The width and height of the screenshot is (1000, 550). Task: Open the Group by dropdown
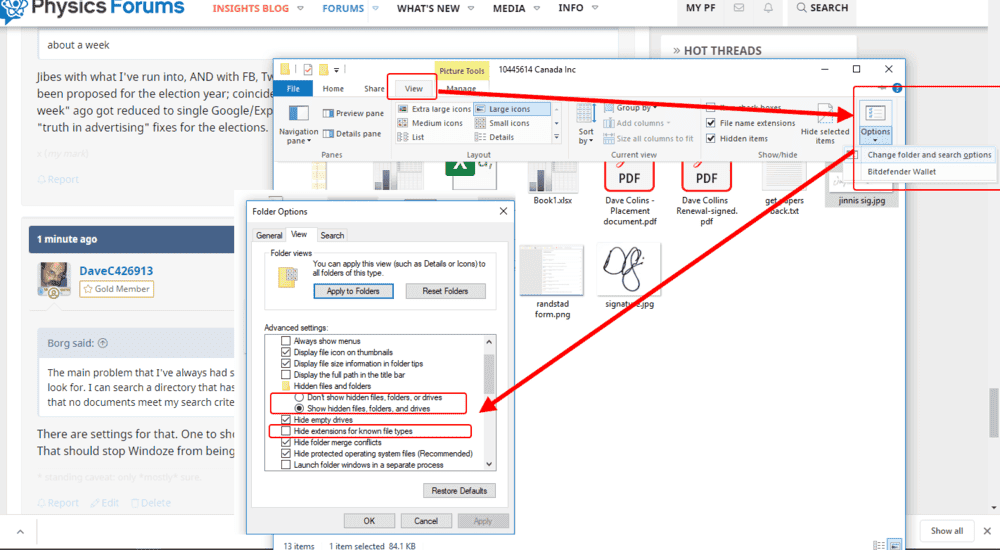click(630, 108)
